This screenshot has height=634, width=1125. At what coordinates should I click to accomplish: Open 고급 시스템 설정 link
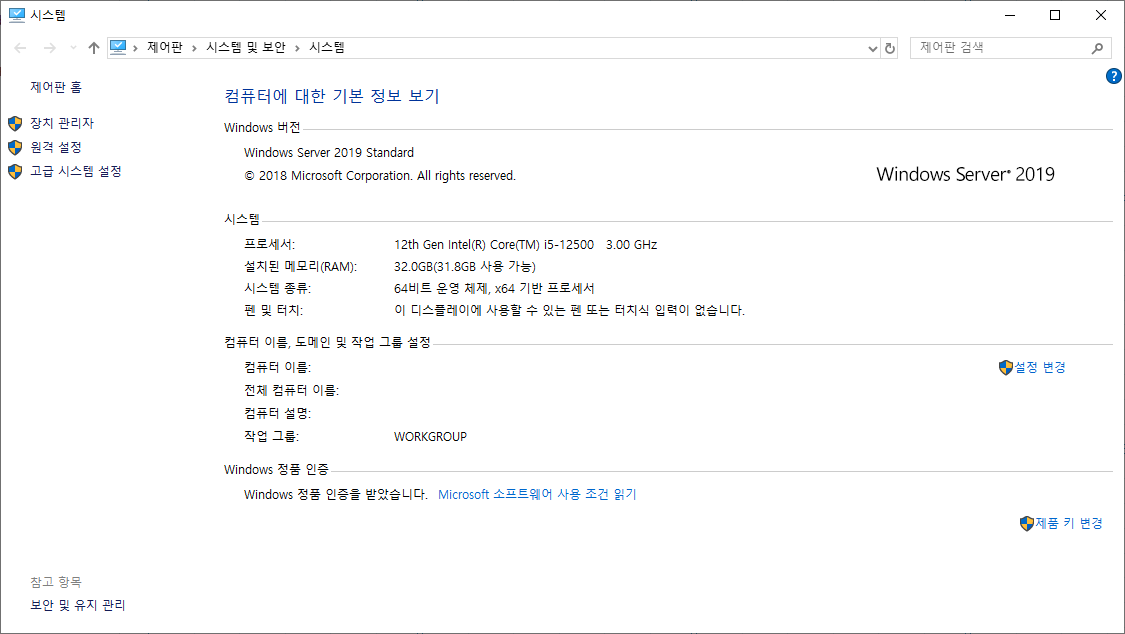click(76, 171)
